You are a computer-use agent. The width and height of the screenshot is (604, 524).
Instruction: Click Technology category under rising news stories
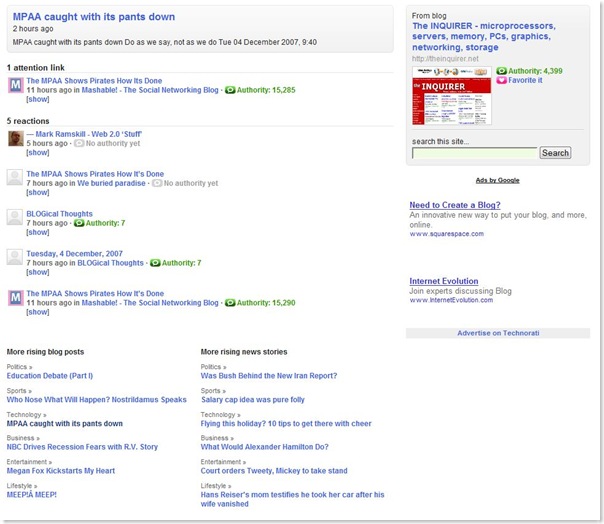(x=220, y=415)
